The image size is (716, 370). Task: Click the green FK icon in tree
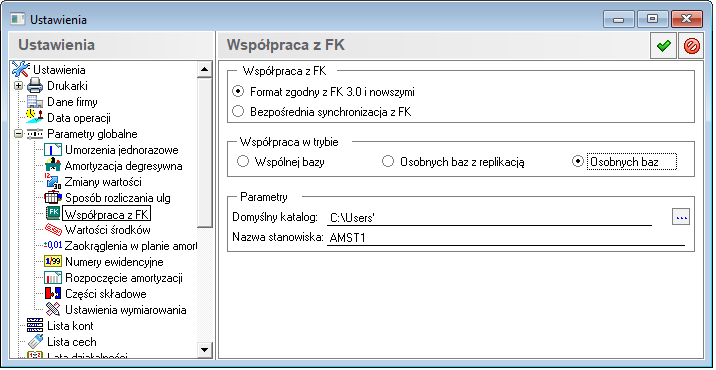coord(53,214)
